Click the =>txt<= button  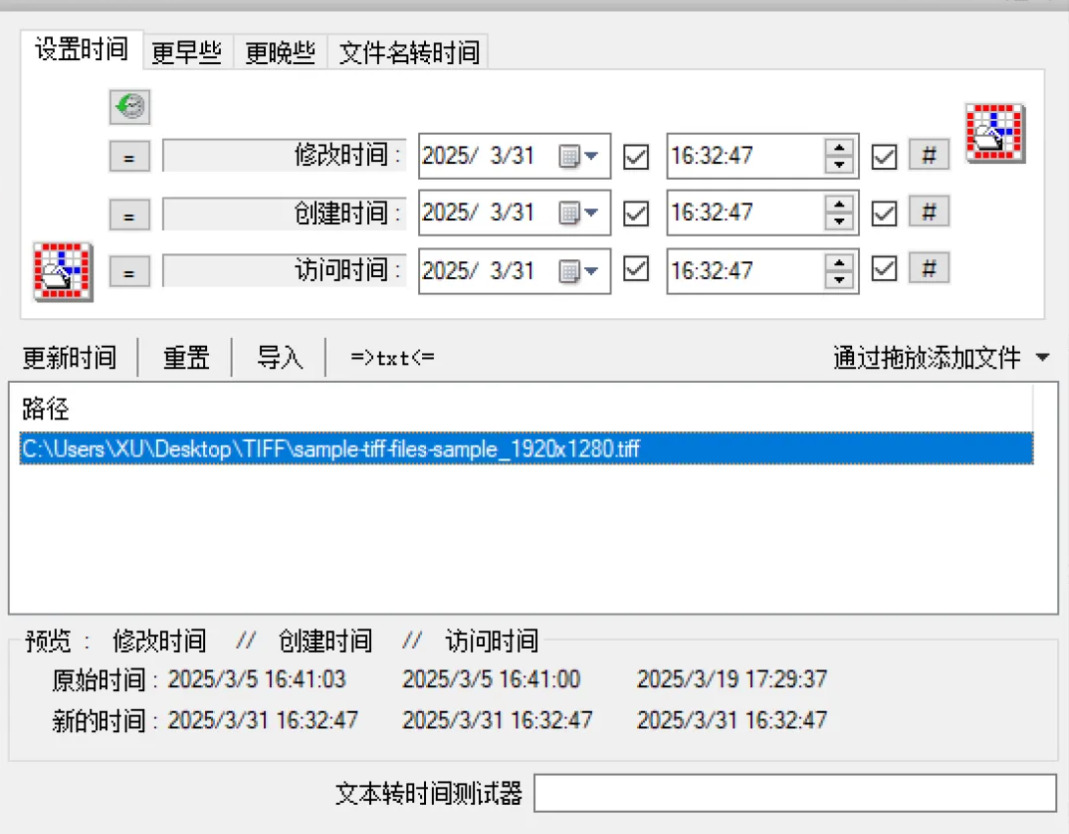coord(392,357)
